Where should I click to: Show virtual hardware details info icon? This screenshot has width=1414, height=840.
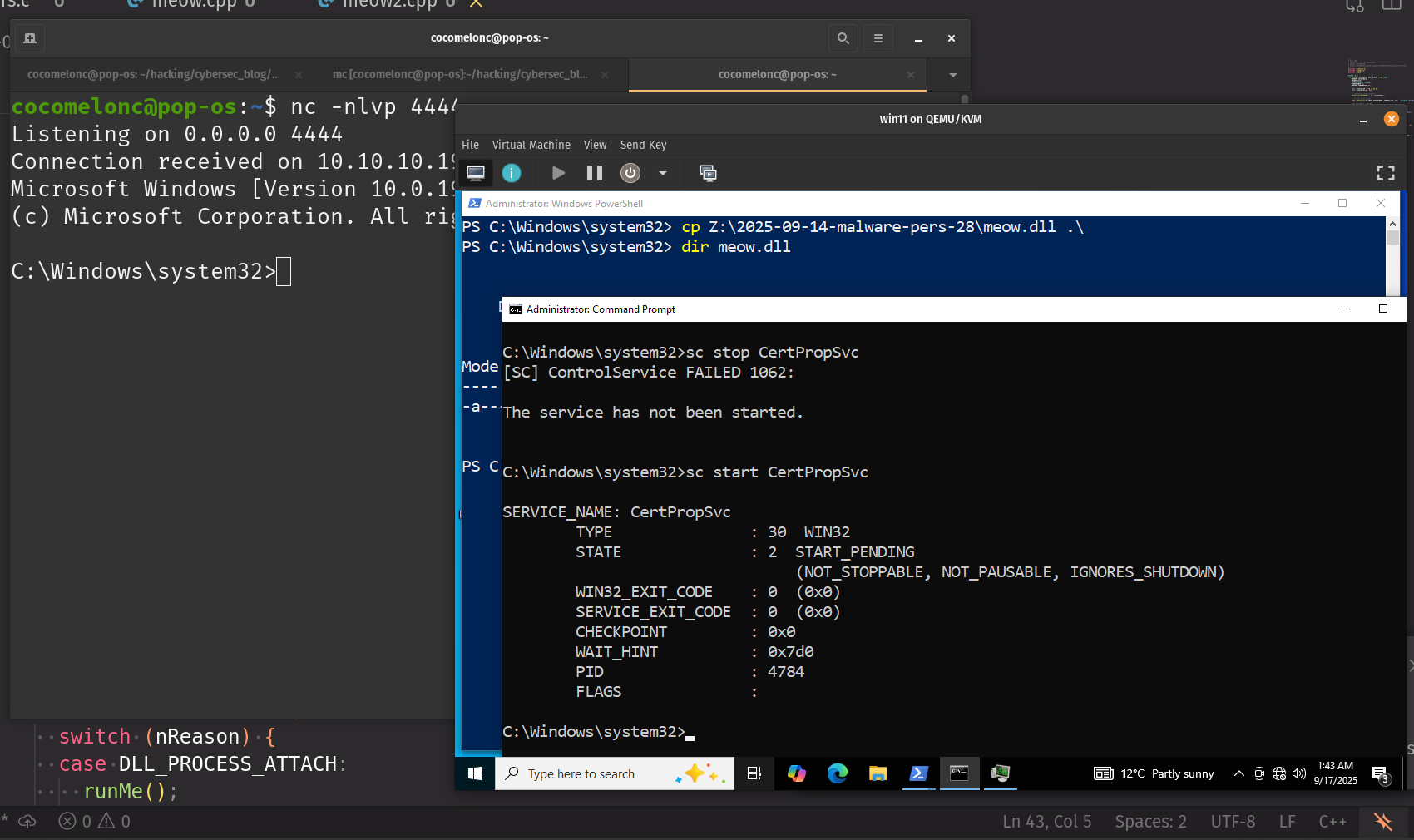pyautogui.click(x=512, y=173)
